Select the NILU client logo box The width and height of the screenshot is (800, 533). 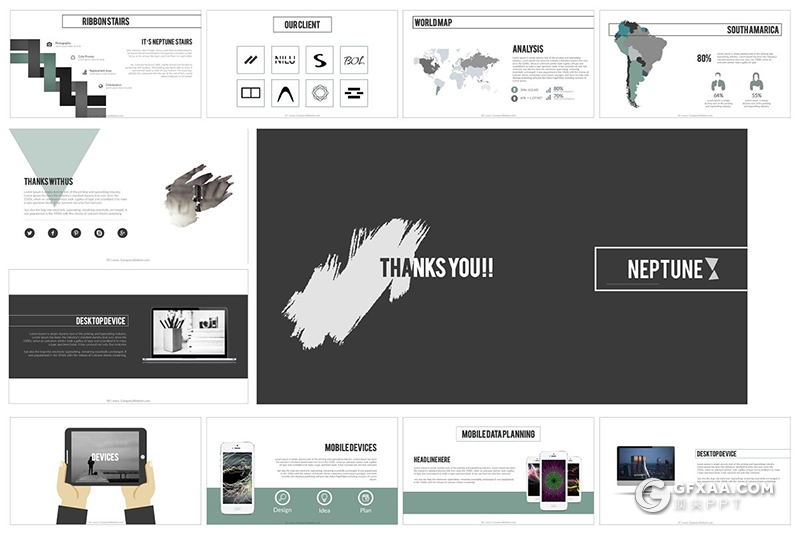(x=285, y=59)
